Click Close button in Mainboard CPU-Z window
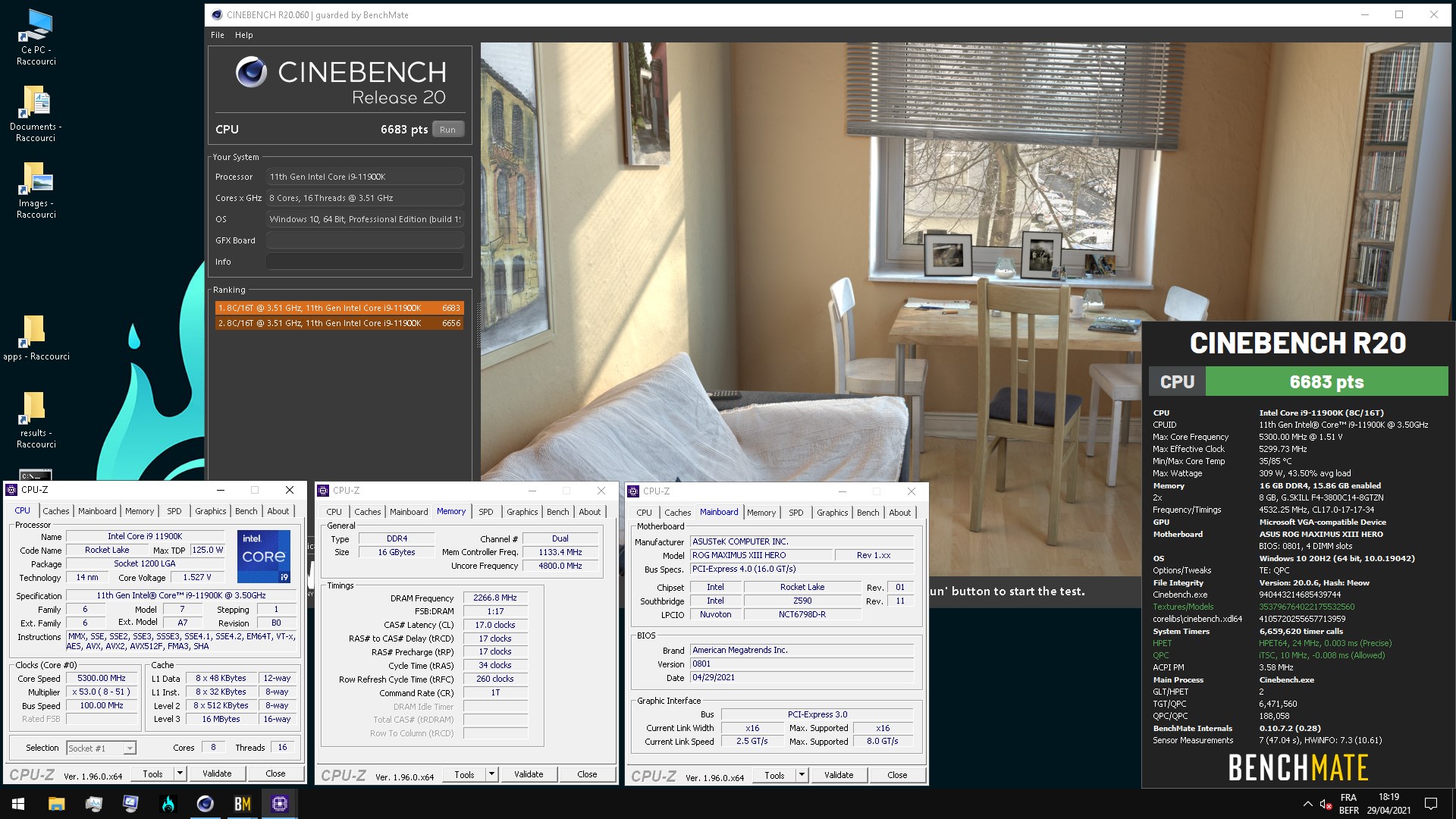 pos(897,775)
